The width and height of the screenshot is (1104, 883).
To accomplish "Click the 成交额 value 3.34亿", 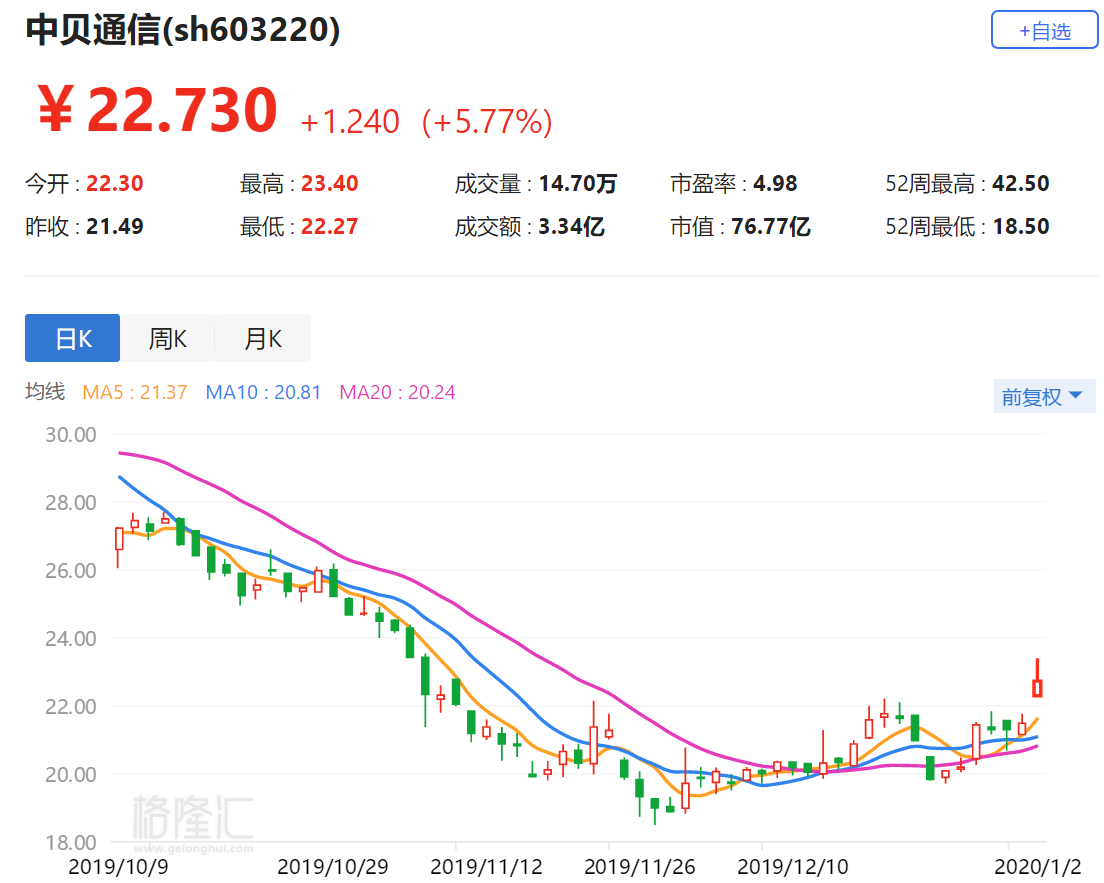I will coord(571,227).
